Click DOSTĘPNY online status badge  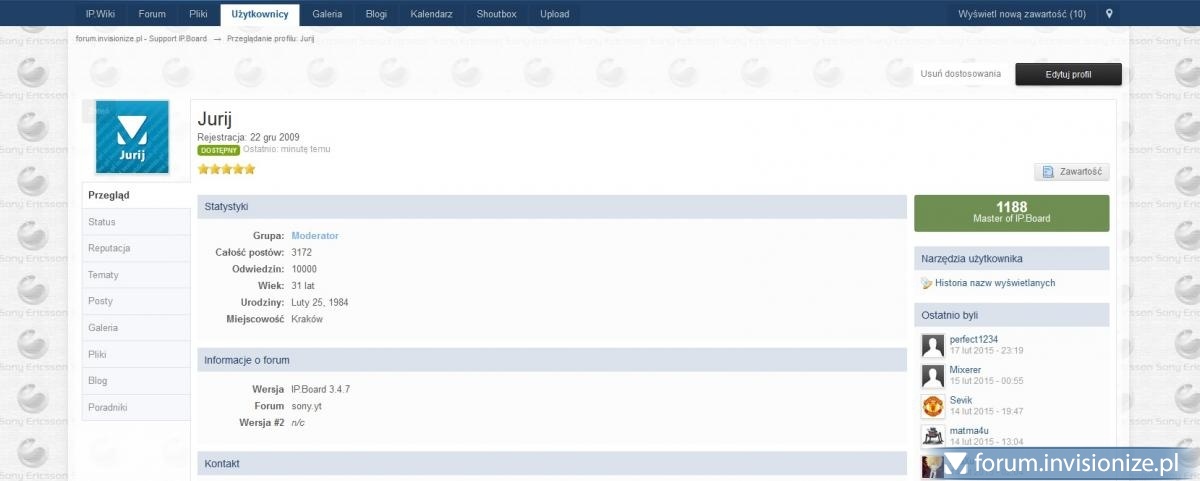click(x=218, y=150)
